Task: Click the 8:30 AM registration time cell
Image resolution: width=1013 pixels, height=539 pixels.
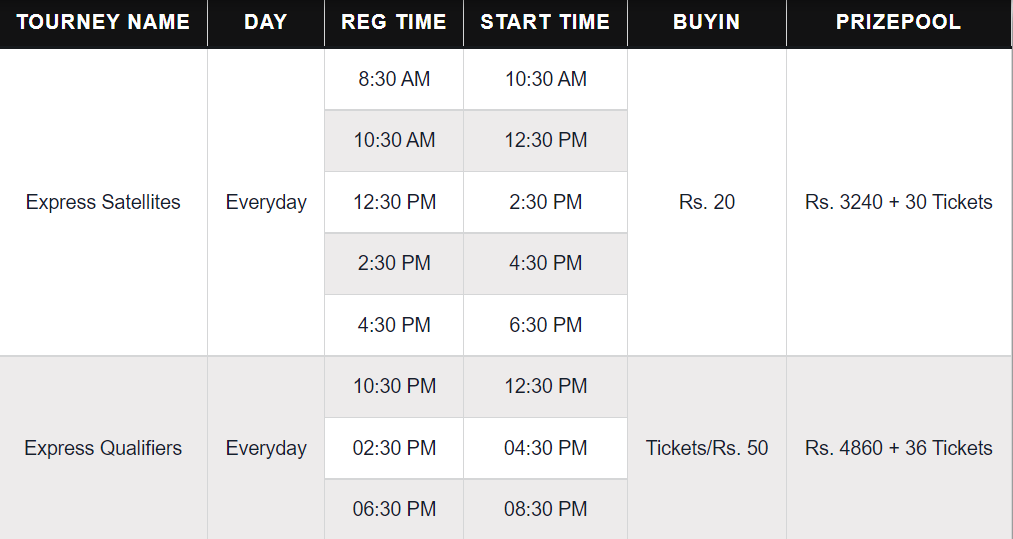Action: pos(393,79)
